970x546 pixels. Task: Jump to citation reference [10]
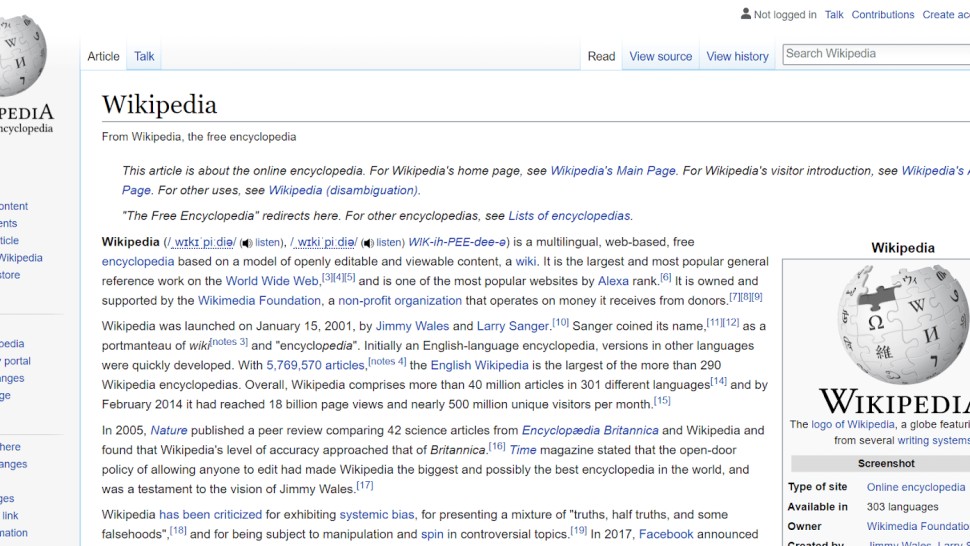tap(560, 322)
